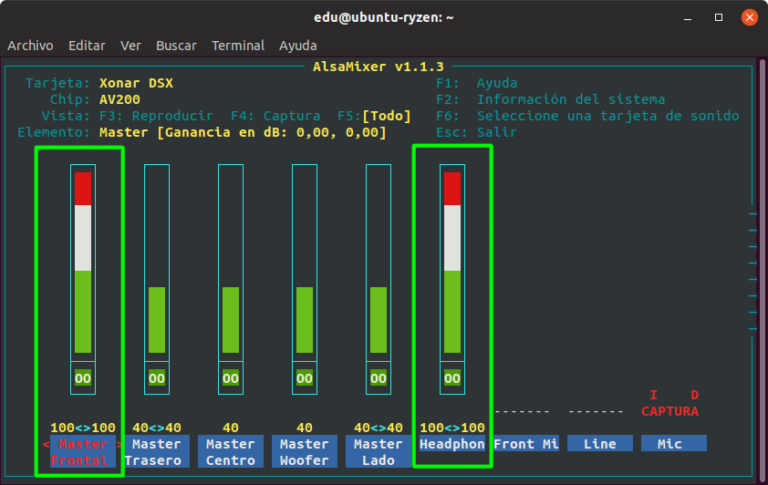Click the 40<>40 value above Master Lado
768x485 pixels.
pyautogui.click(x=378, y=428)
